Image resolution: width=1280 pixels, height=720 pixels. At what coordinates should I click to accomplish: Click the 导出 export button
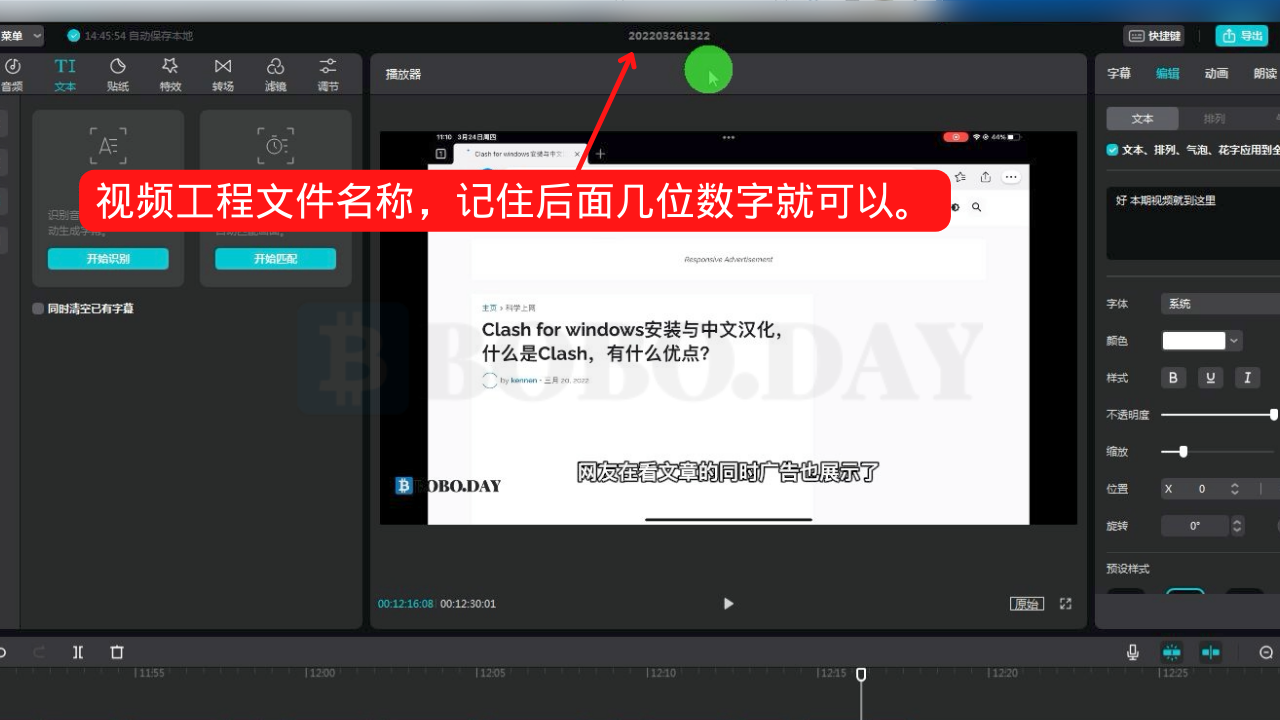click(x=1242, y=36)
